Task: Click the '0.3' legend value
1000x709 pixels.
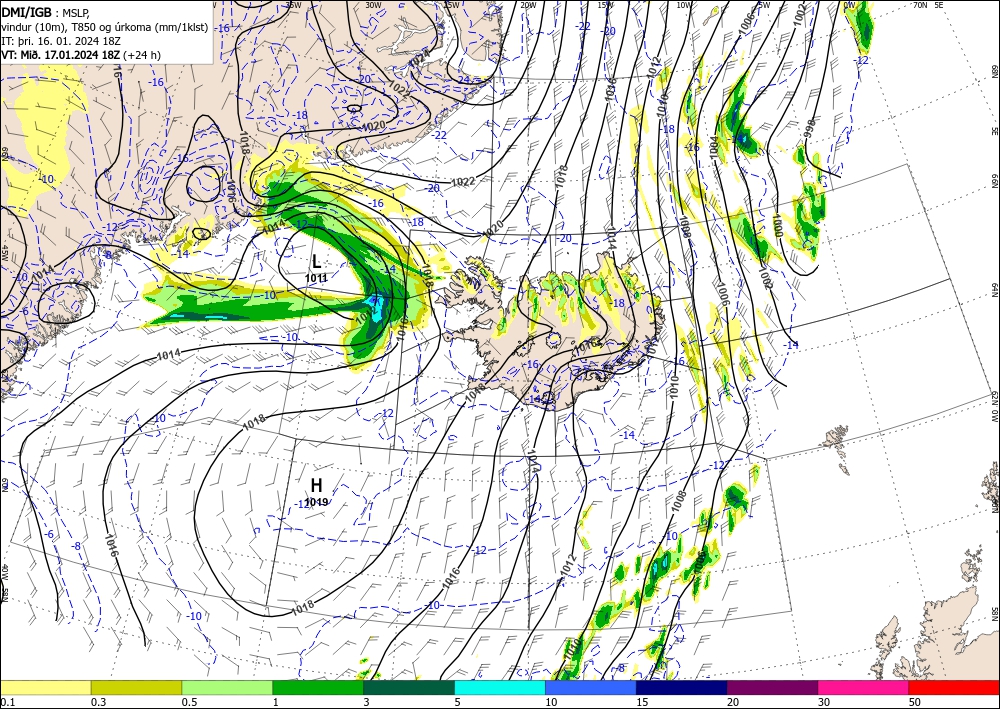Action: pyautogui.click(x=98, y=702)
